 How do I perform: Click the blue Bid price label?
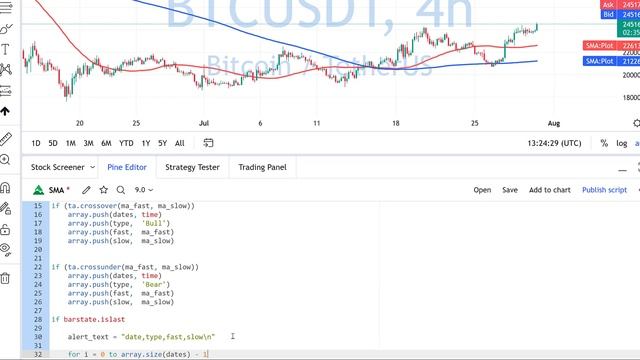tap(620, 14)
